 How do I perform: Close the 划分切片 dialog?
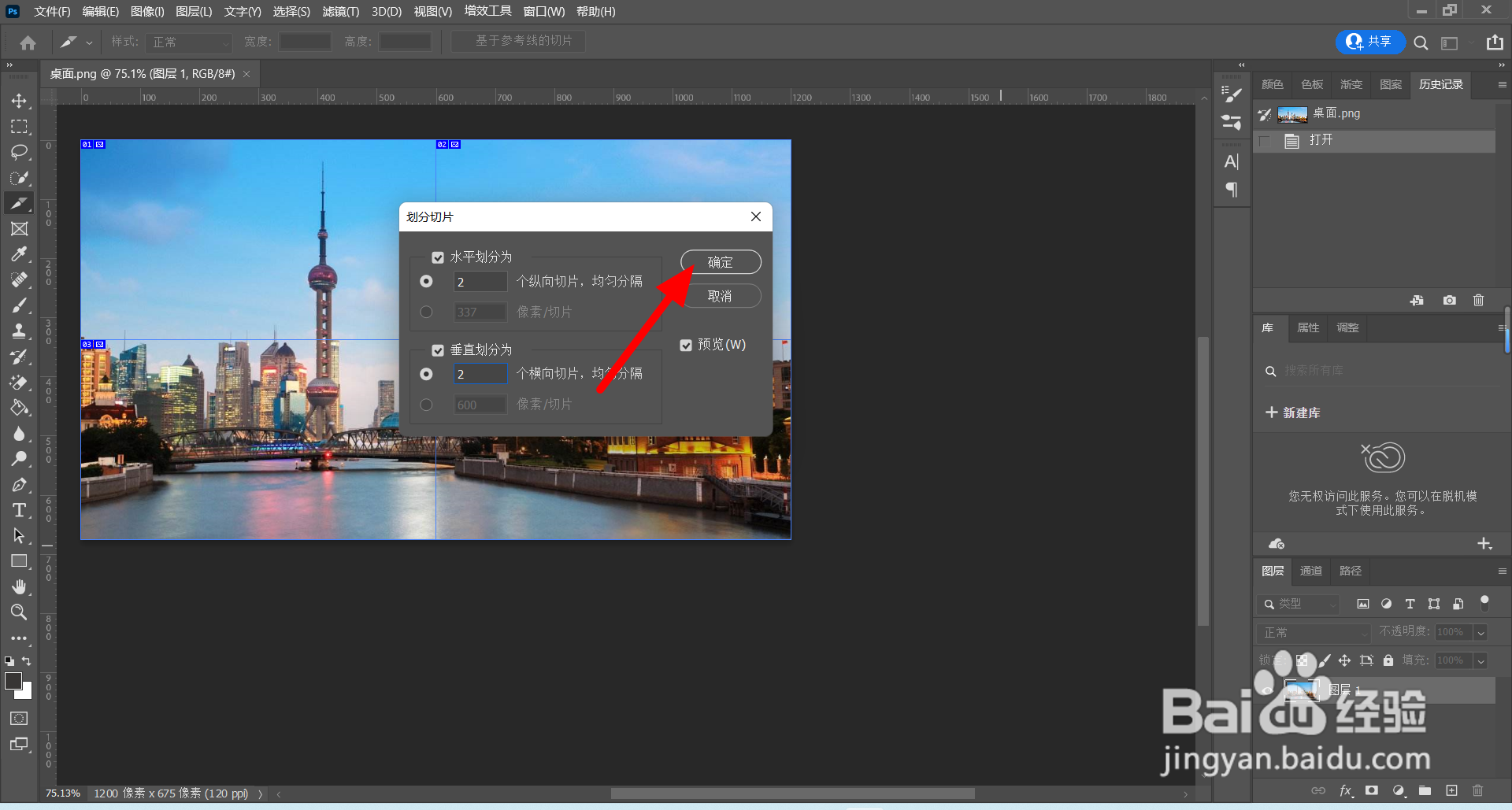point(756,216)
